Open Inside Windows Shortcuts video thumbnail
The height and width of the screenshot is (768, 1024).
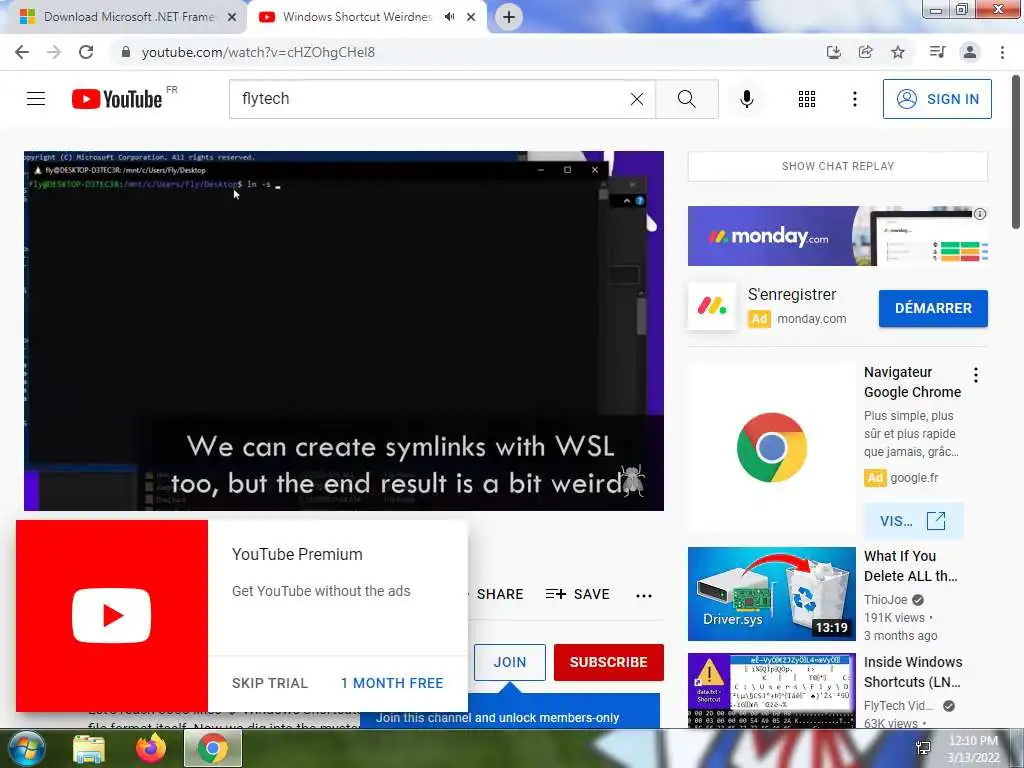pyautogui.click(x=771, y=690)
